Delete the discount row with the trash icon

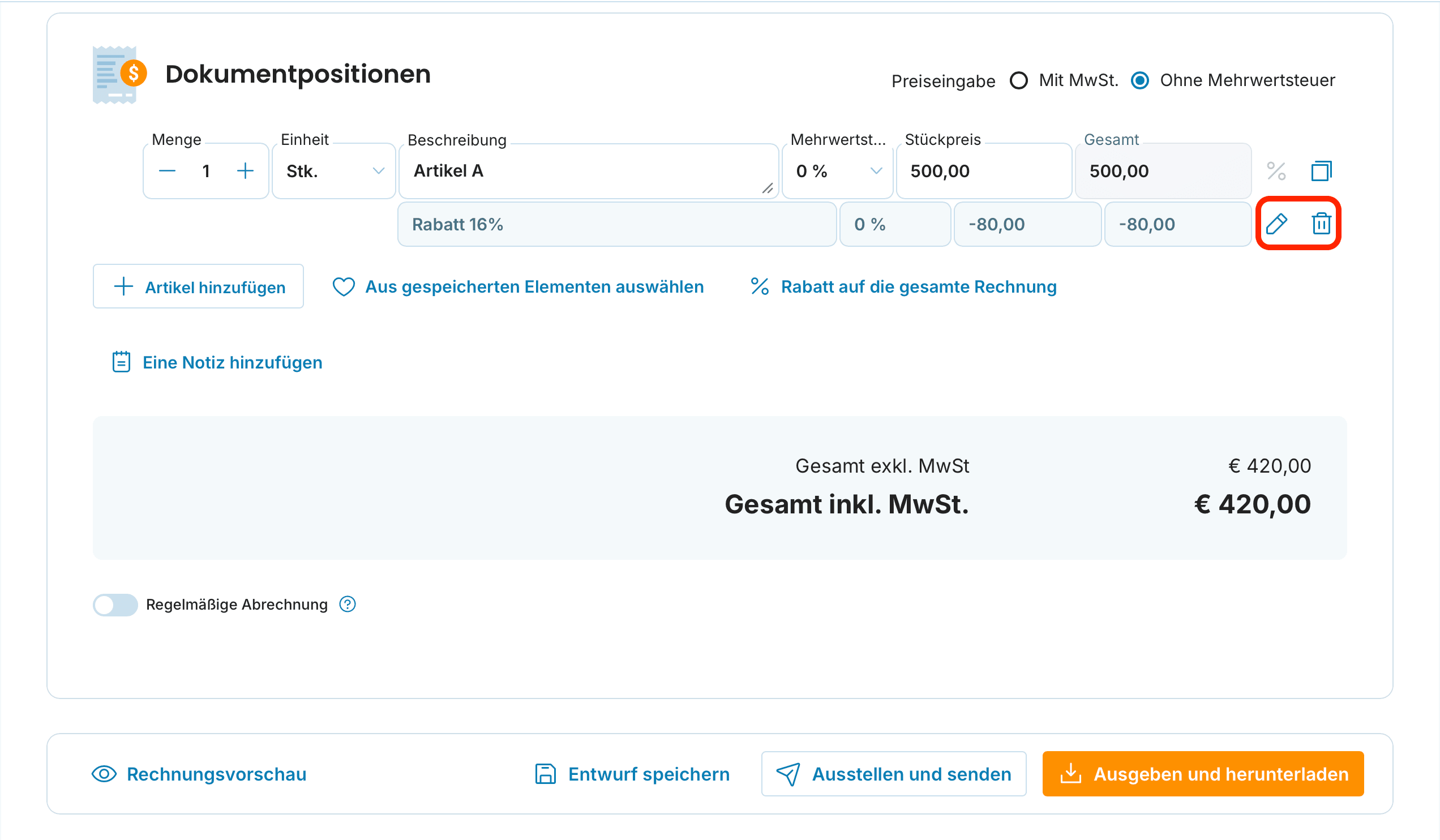click(x=1321, y=224)
